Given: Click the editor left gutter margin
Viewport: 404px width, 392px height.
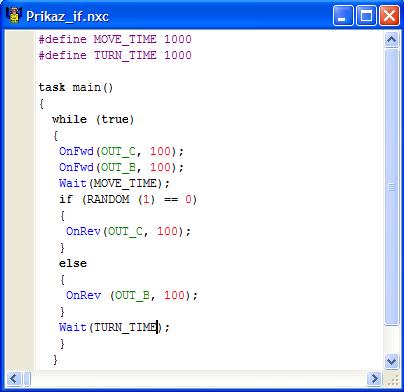Looking at the screenshot, I should (20, 200).
